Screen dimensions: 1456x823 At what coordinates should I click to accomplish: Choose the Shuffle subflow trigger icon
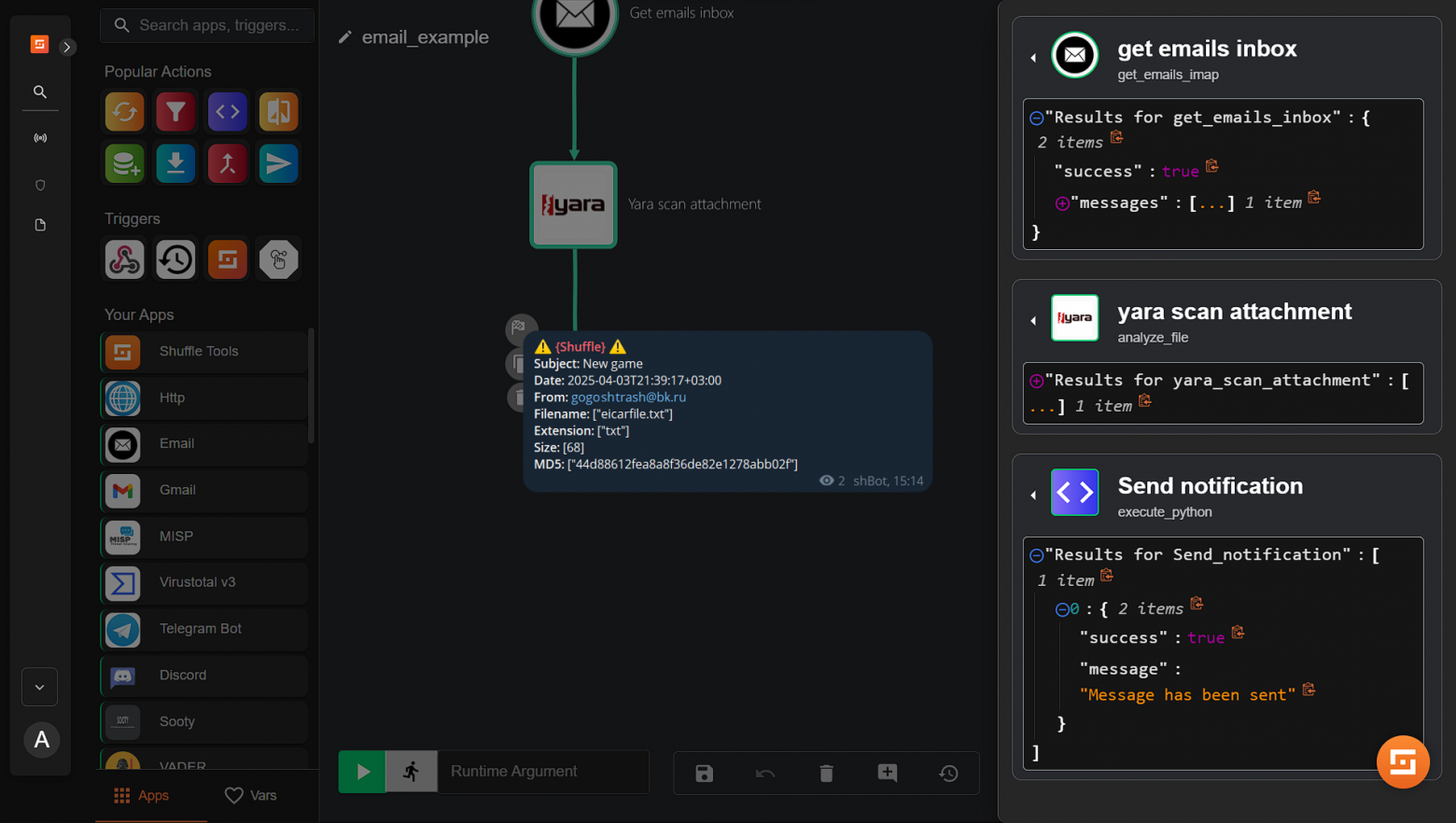pos(227,259)
